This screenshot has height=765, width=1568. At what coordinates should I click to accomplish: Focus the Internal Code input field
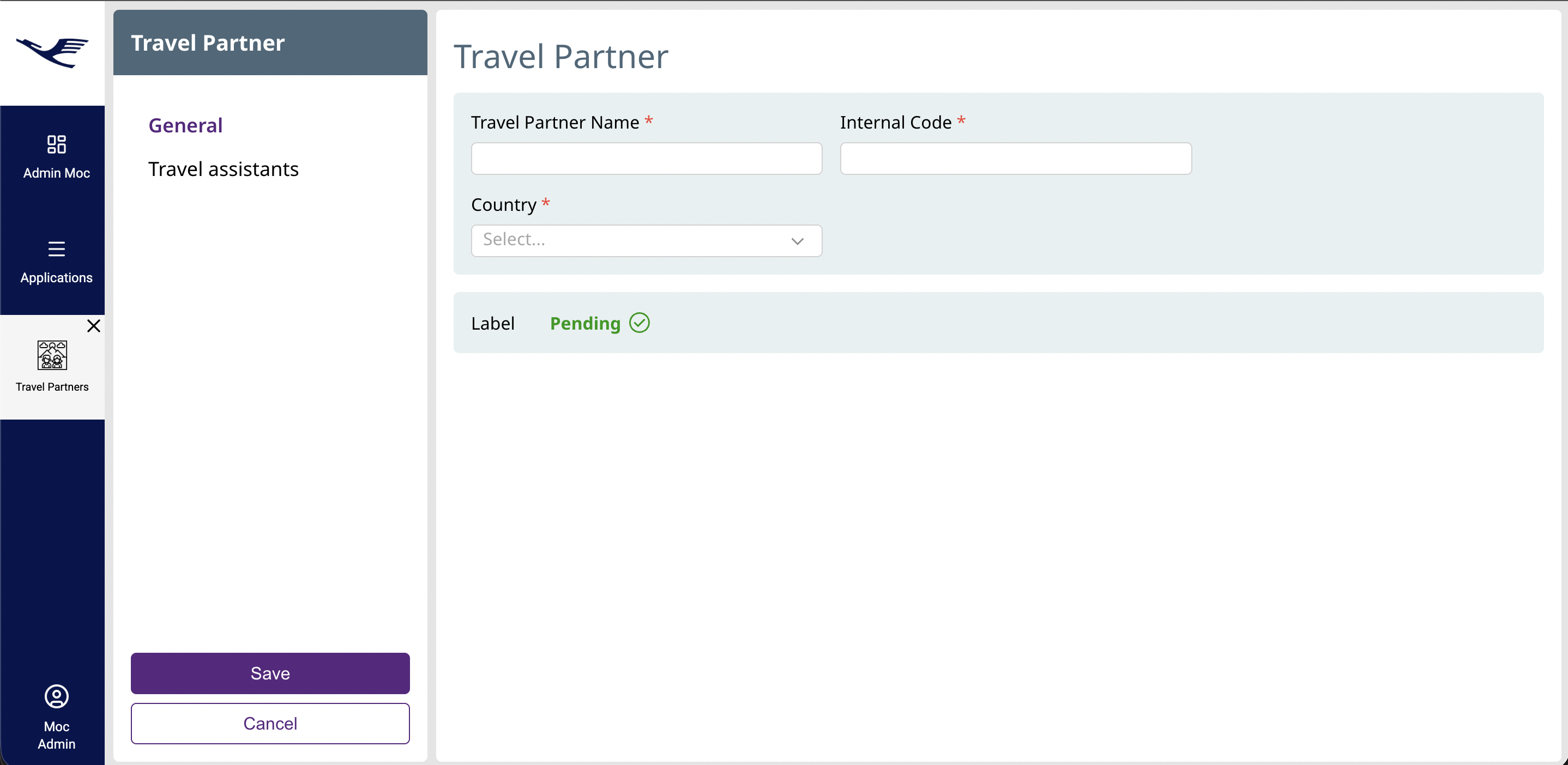1015,159
